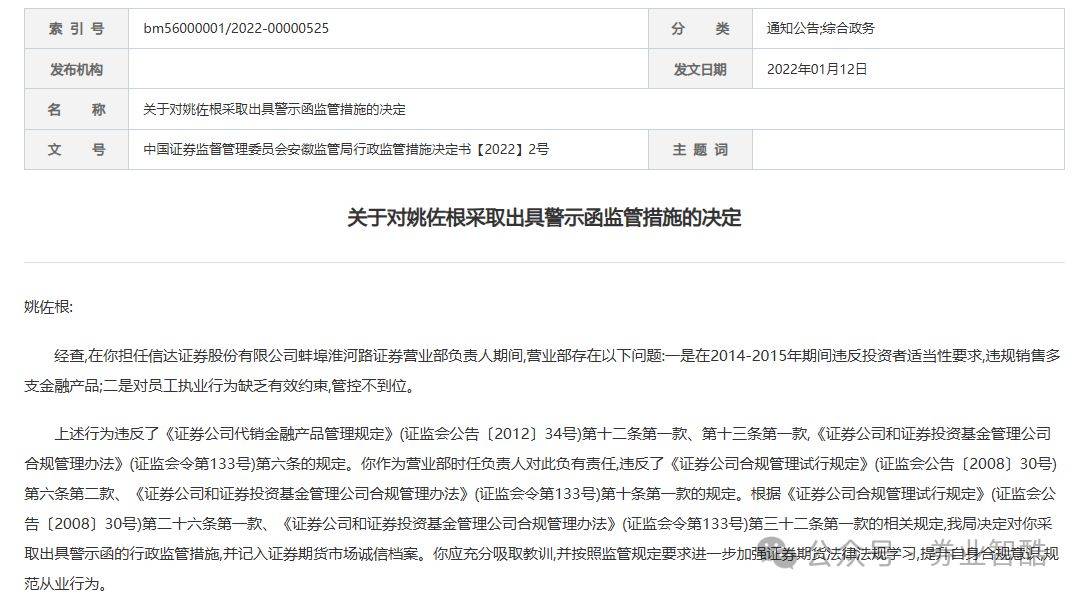This screenshot has height=596, width=1080.
Task: Open the document title in the 名称 row
Action: click(x=273, y=110)
